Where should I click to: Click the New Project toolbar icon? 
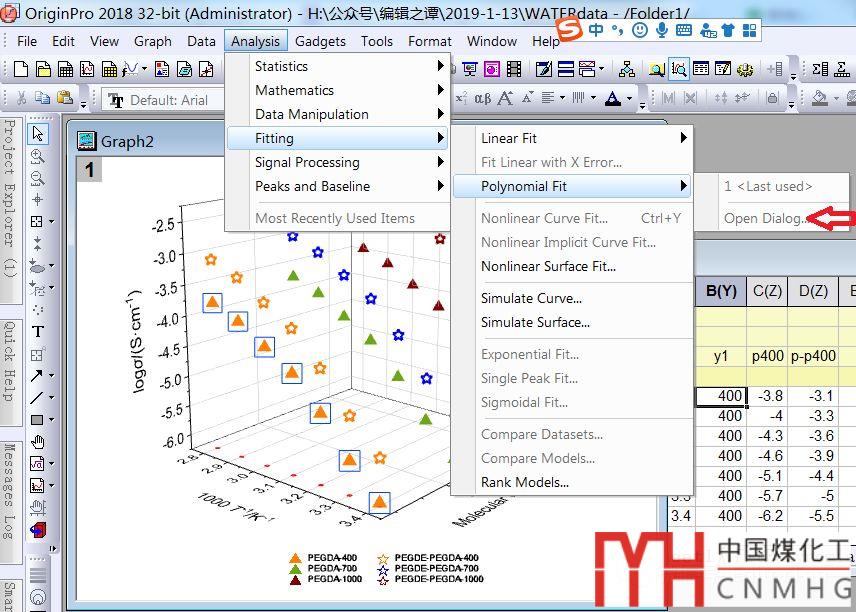(19, 69)
